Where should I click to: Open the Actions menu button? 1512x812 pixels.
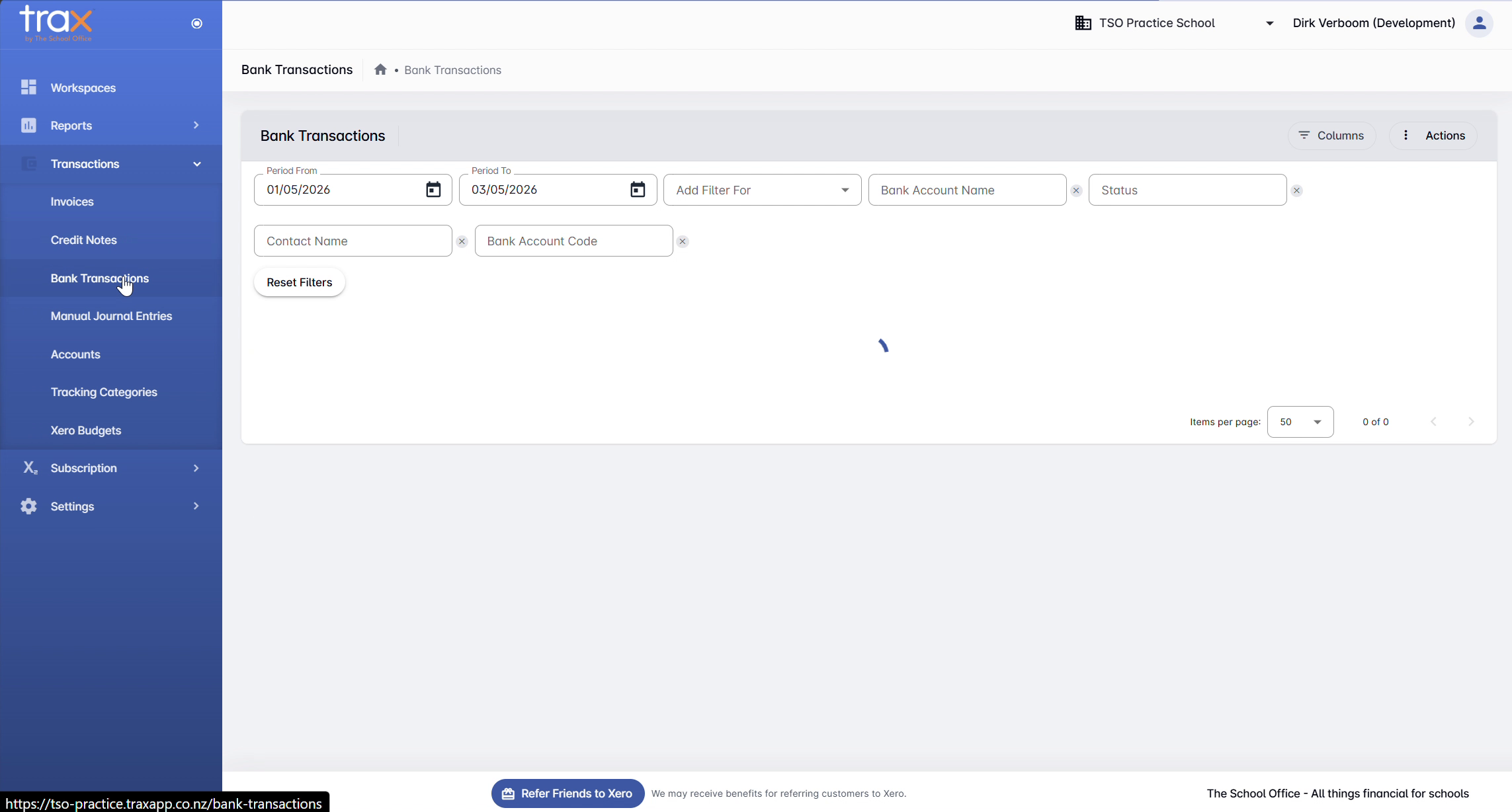pos(1433,136)
